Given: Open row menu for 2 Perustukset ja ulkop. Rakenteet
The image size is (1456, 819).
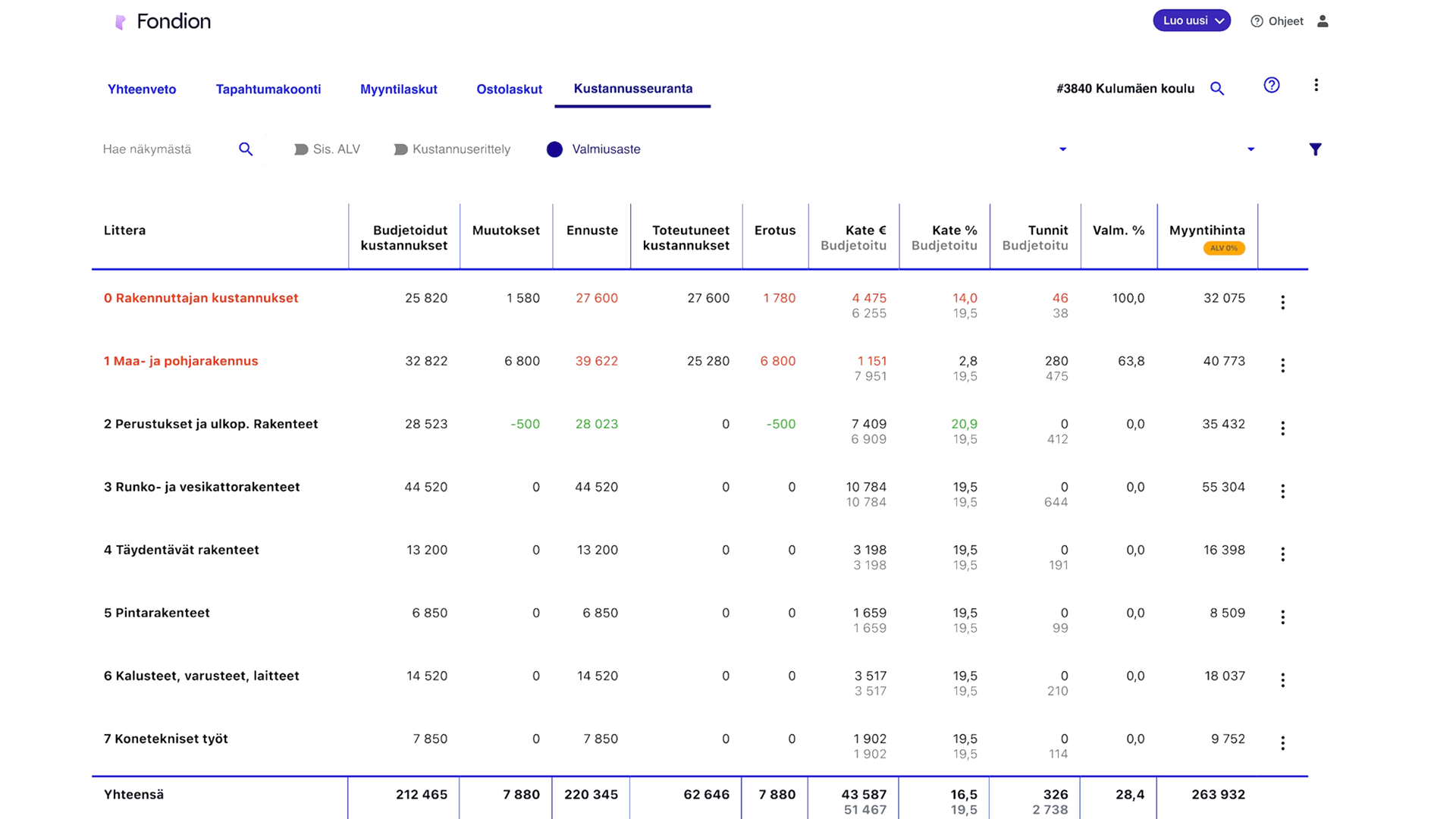Looking at the screenshot, I should 1283,428.
